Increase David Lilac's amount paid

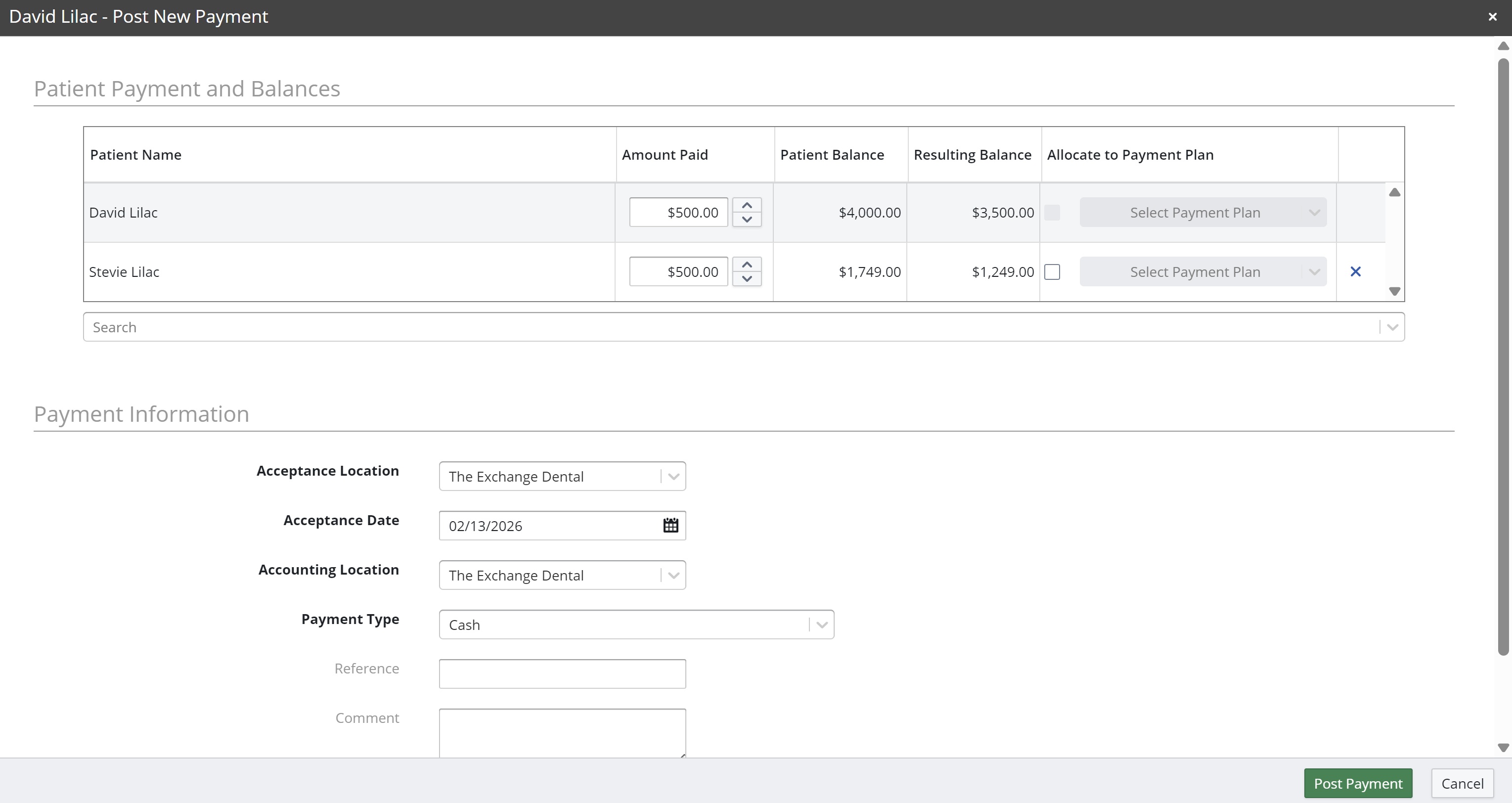747,205
